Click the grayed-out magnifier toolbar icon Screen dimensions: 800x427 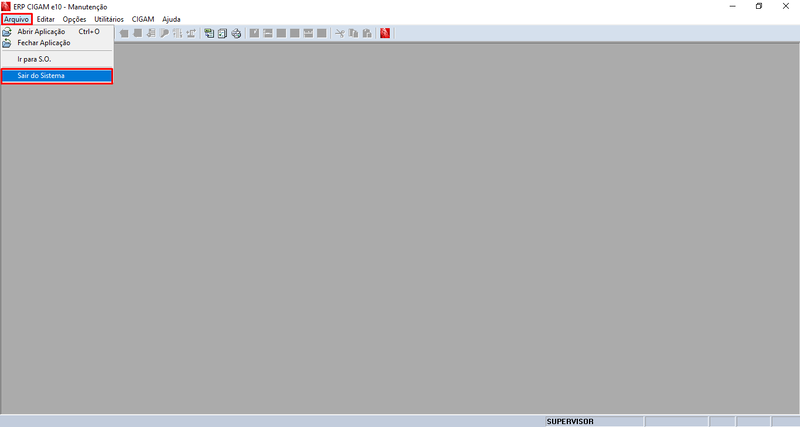(x=164, y=34)
